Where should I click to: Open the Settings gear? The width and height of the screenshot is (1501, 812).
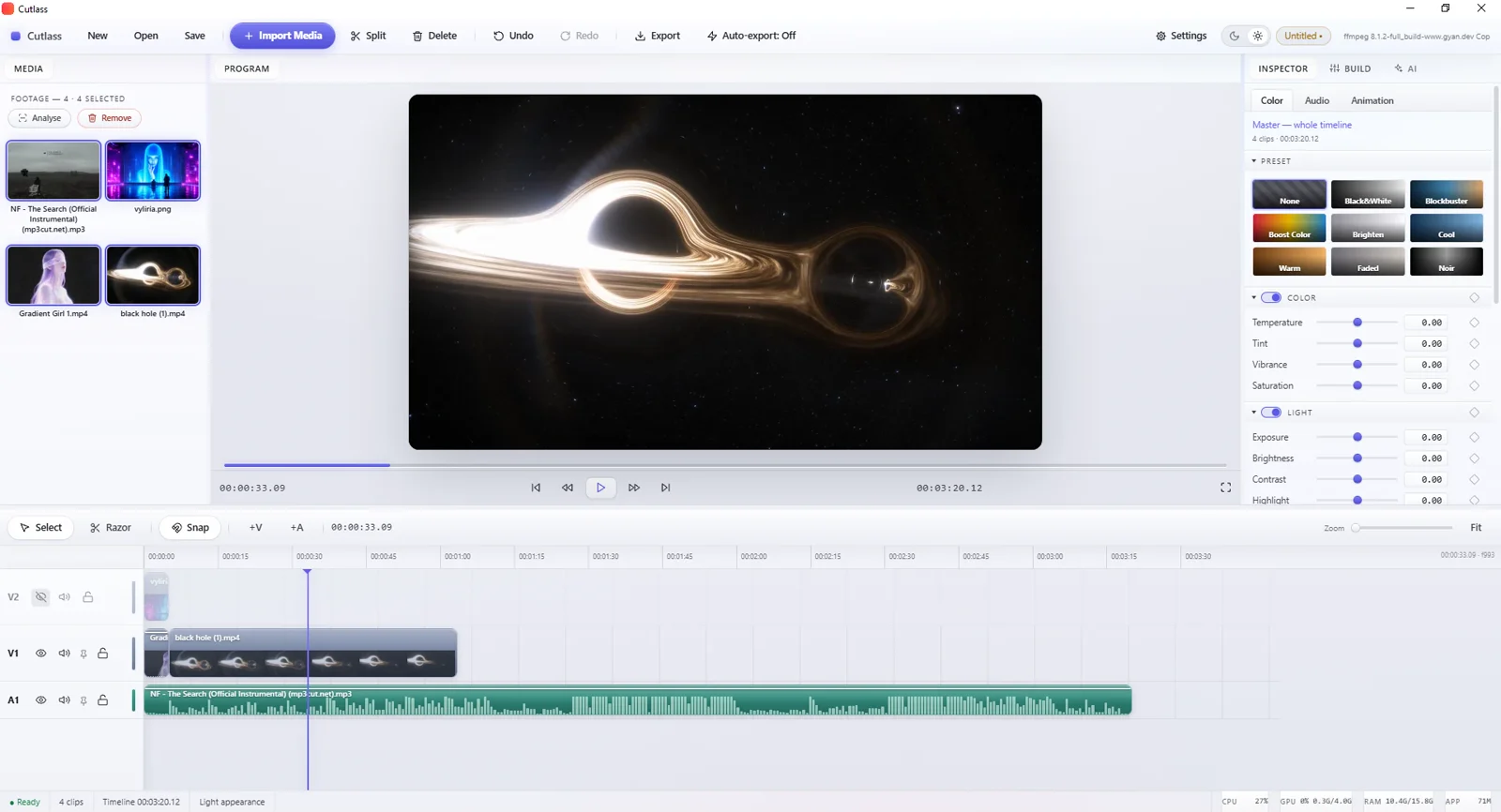1181,36
